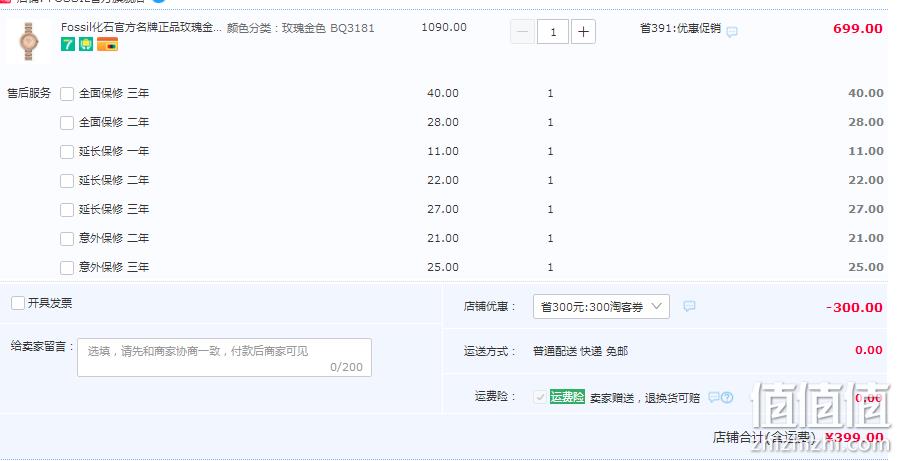Click the green shield guarantee badge icon
Image resolution: width=900 pixels, height=461 pixels.
86,44
